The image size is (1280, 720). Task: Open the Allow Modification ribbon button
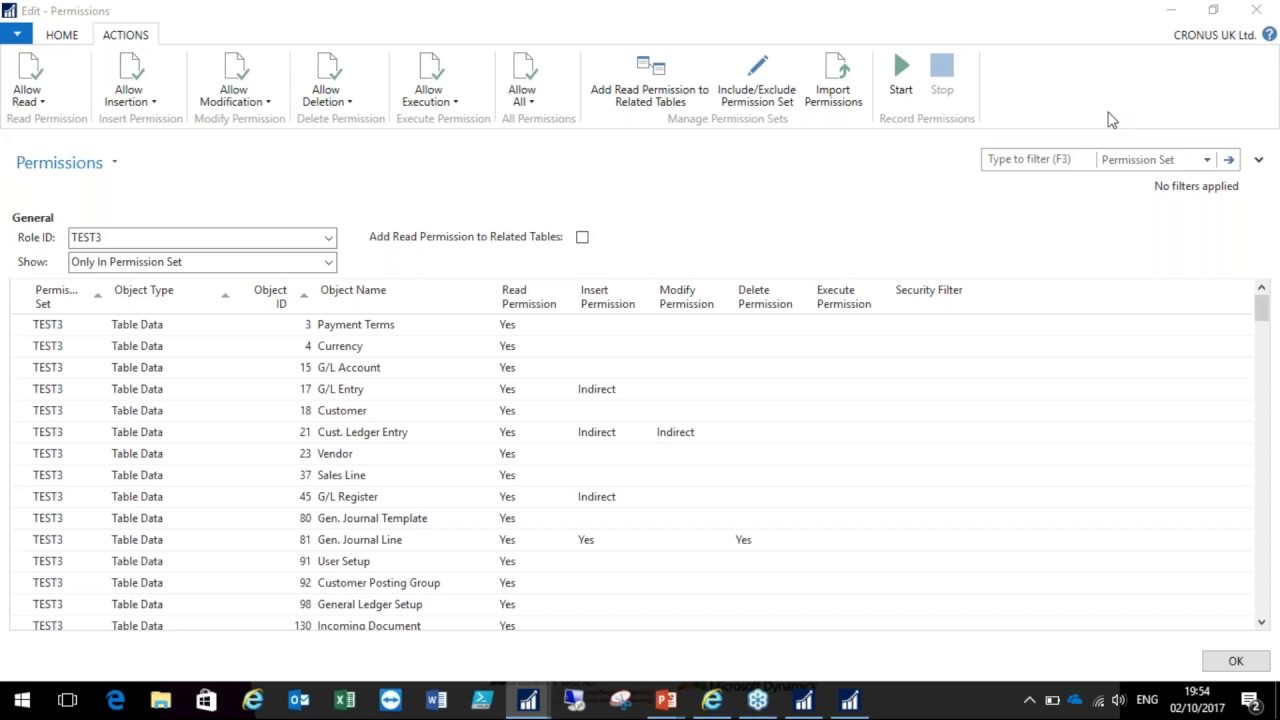(x=235, y=81)
